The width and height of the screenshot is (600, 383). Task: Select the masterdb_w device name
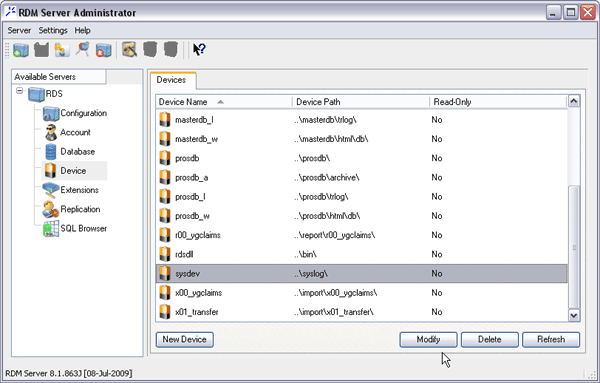coord(197,139)
